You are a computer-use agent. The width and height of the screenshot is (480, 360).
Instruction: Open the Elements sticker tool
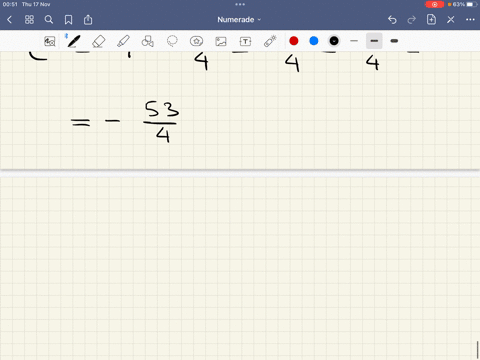tap(196, 41)
